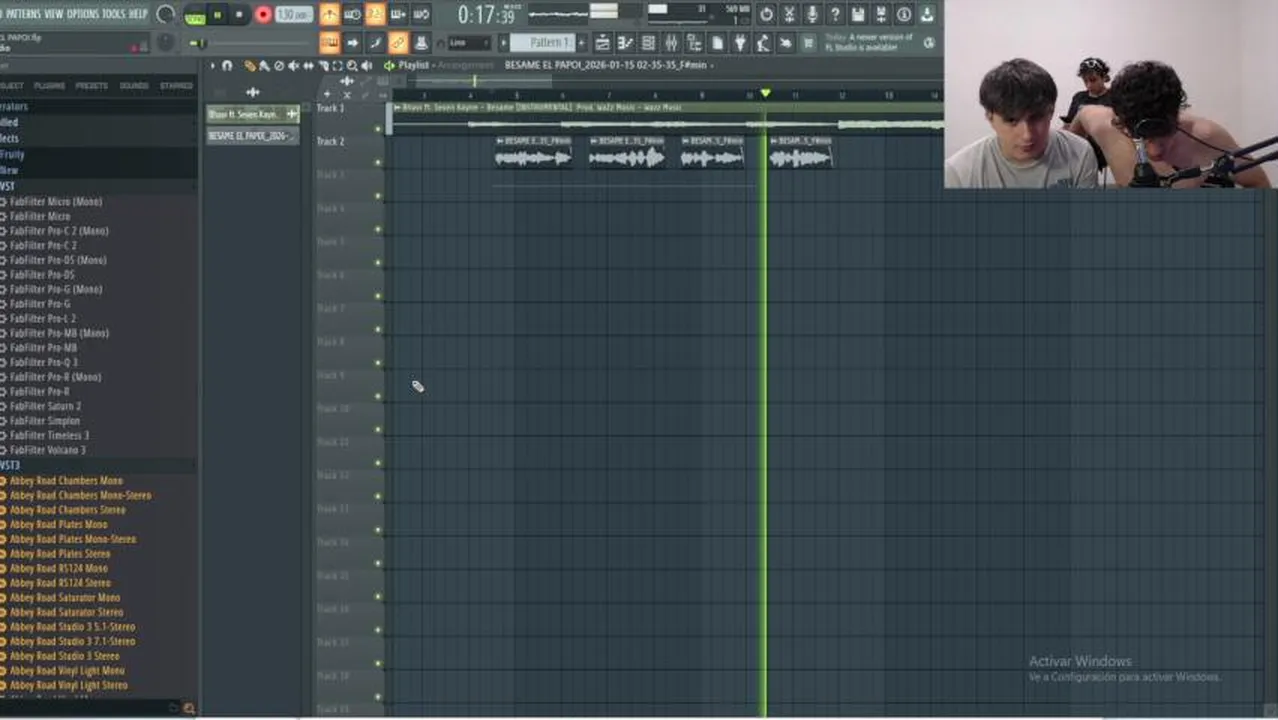Click the render audio file icon
1278x720 pixels.
pos(880,14)
